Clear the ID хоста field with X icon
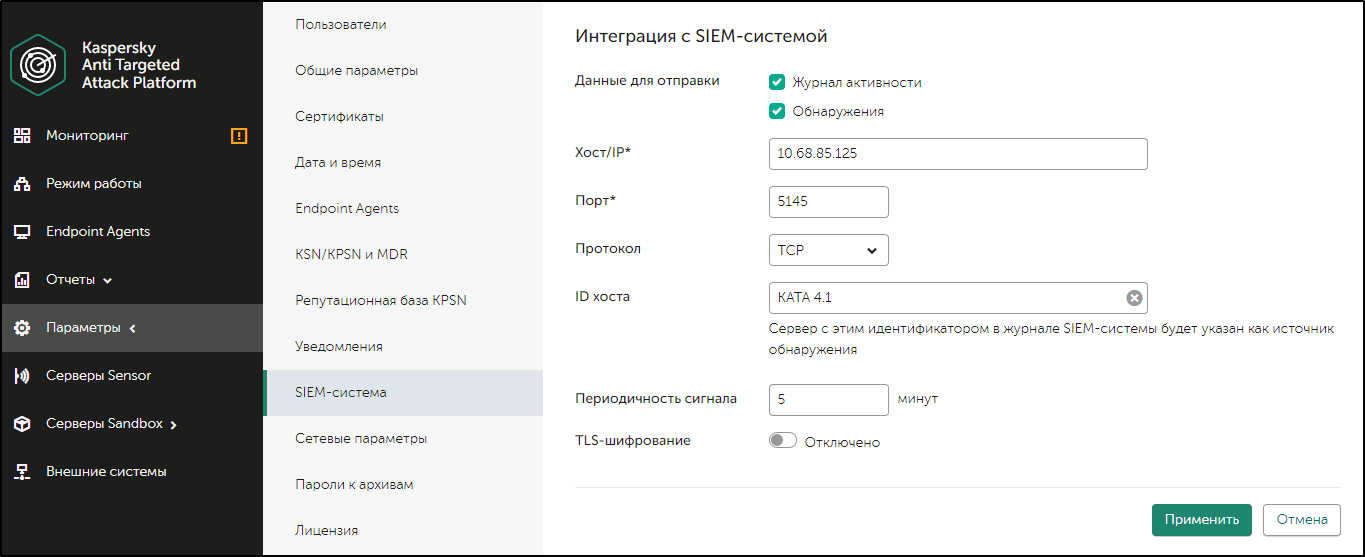 pyautogui.click(x=1134, y=298)
